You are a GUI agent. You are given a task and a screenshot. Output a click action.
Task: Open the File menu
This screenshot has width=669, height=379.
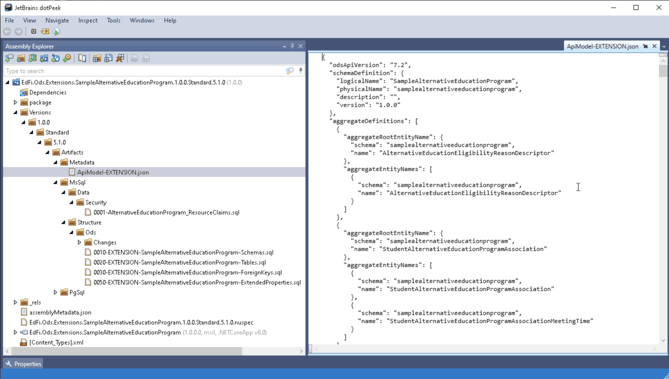tap(9, 20)
